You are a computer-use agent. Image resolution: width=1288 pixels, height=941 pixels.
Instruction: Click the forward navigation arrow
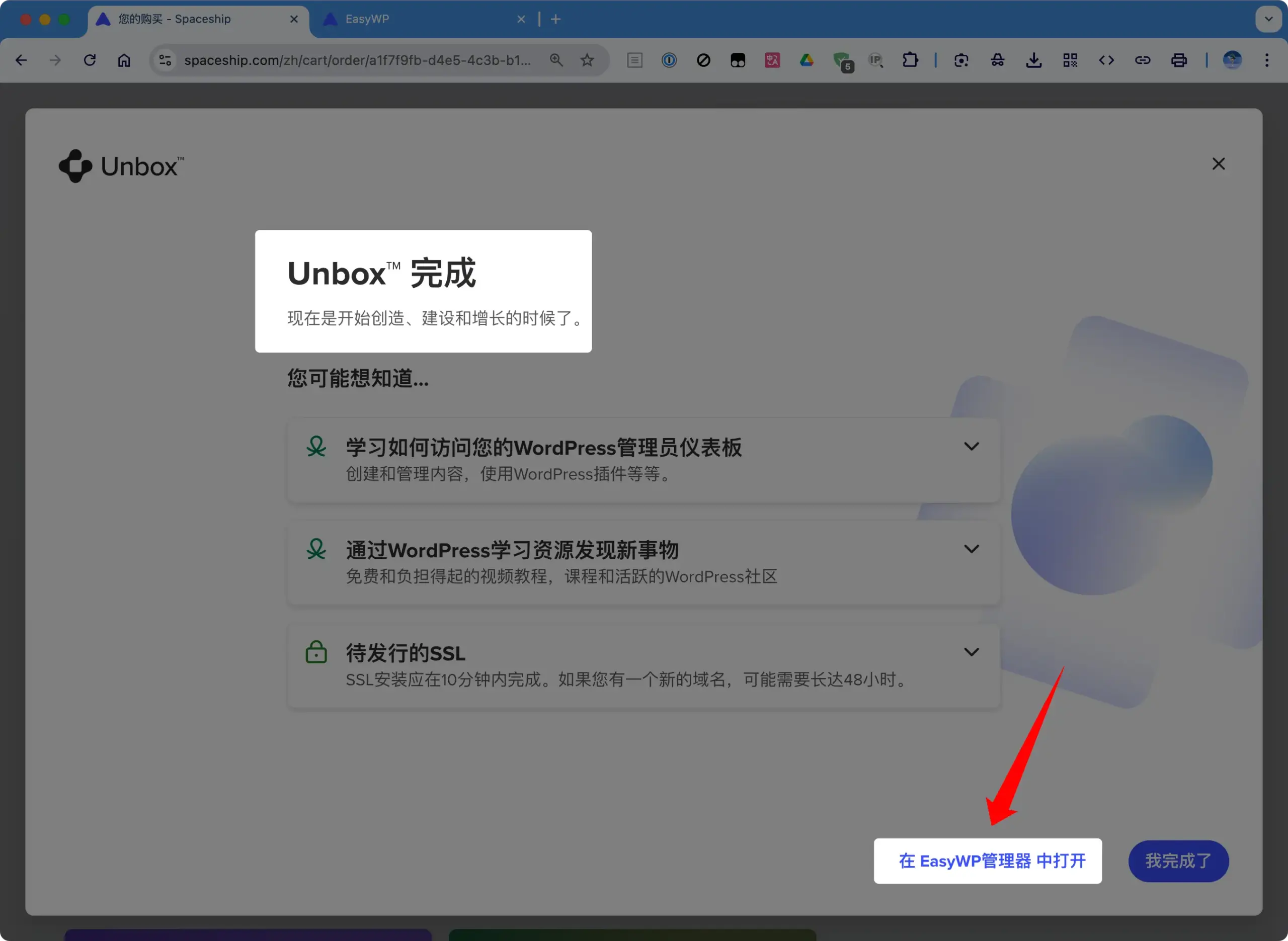coord(55,60)
